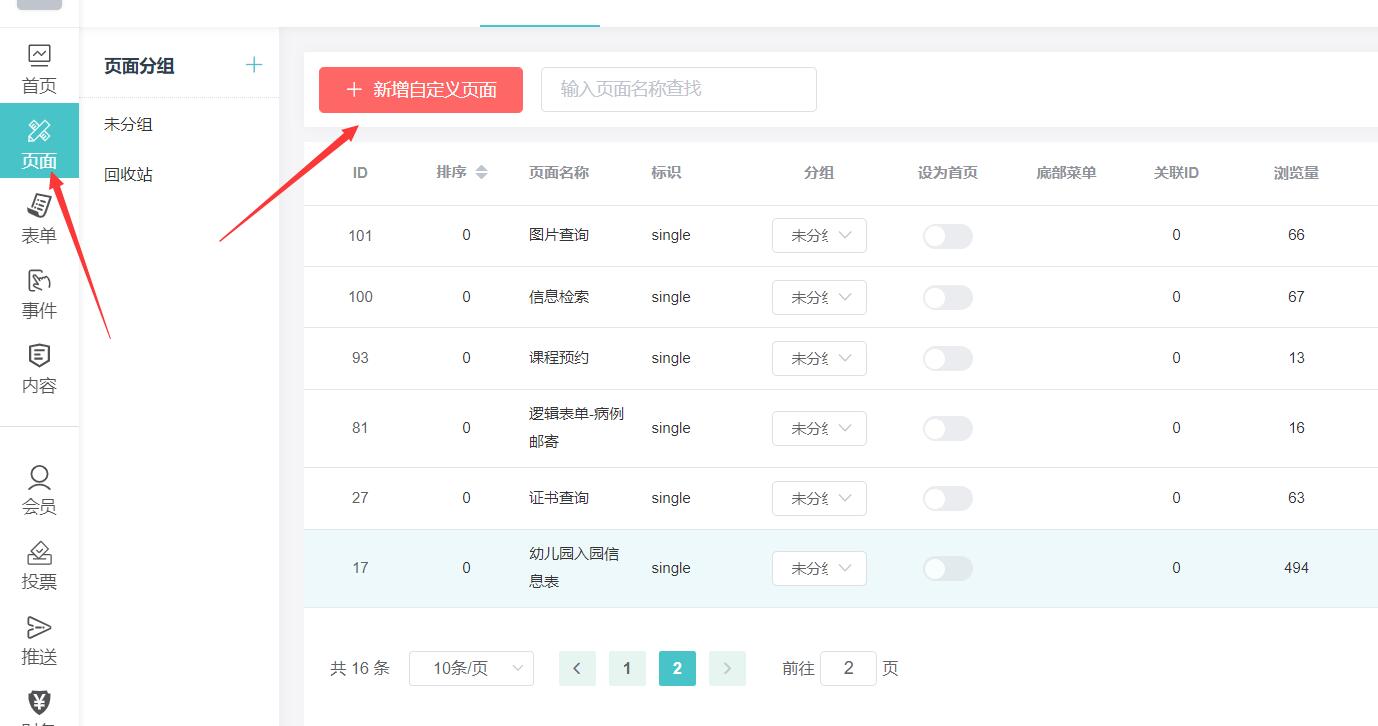
Task: Toggle 设为首页 for 信息检索
Action: pyautogui.click(x=947, y=297)
